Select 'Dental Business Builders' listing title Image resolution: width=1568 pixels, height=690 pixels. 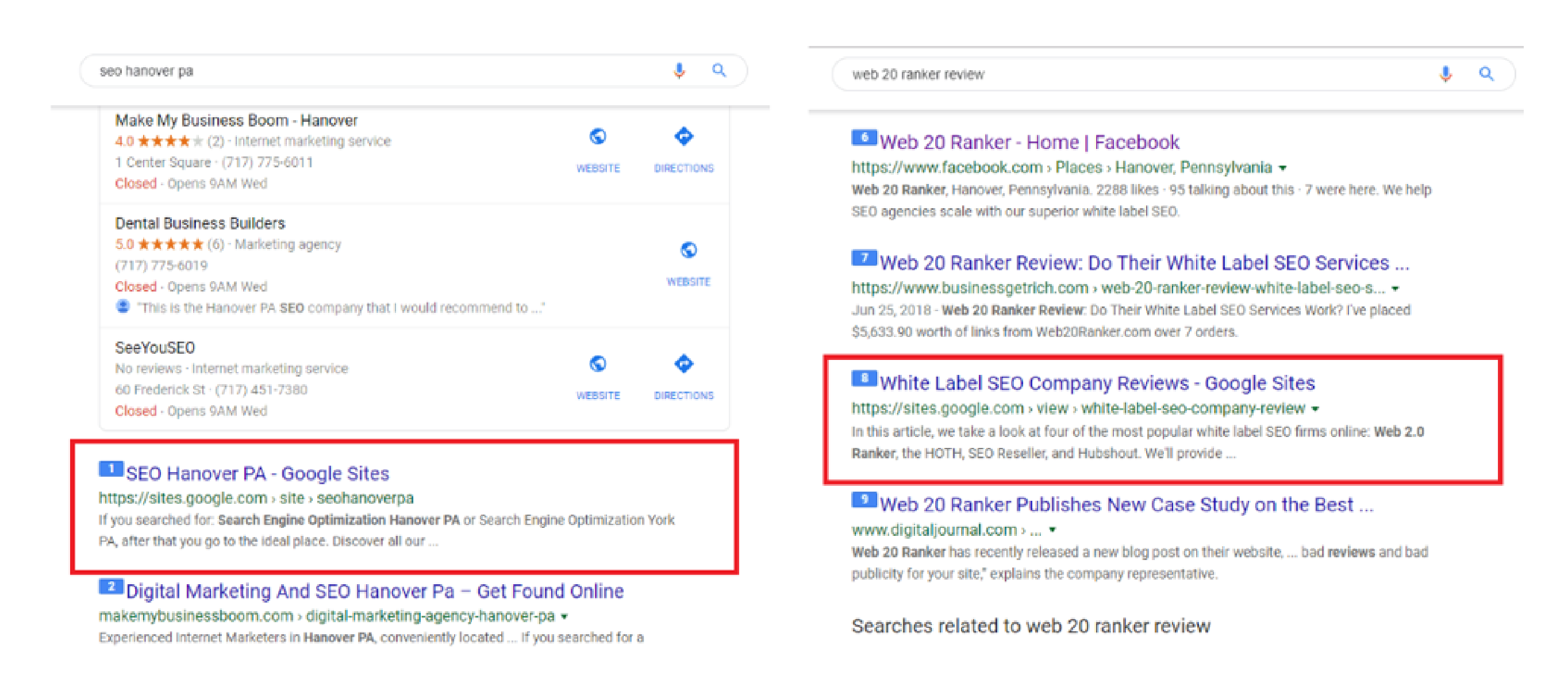(x=199, y=223)
